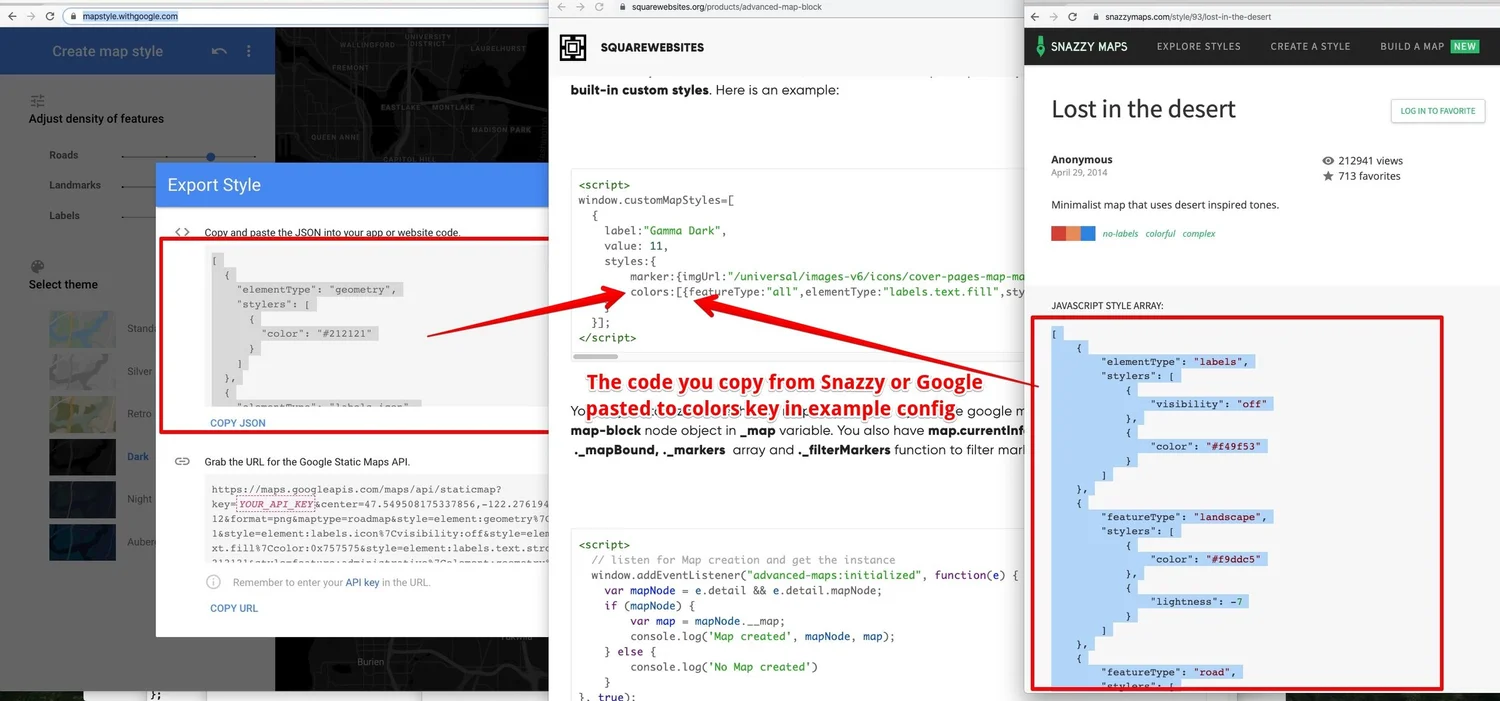The image size is (1500, 701).
Task: Click the desert color swatch strip below the description
Action: click(1072, 232)
